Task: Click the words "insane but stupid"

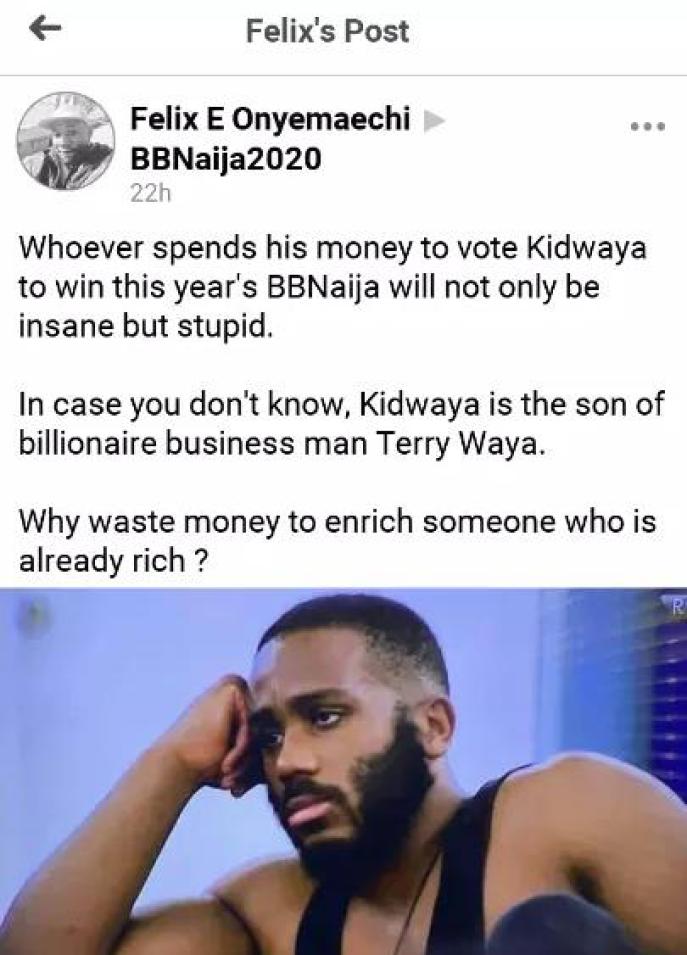Action: tap(144, 327)
